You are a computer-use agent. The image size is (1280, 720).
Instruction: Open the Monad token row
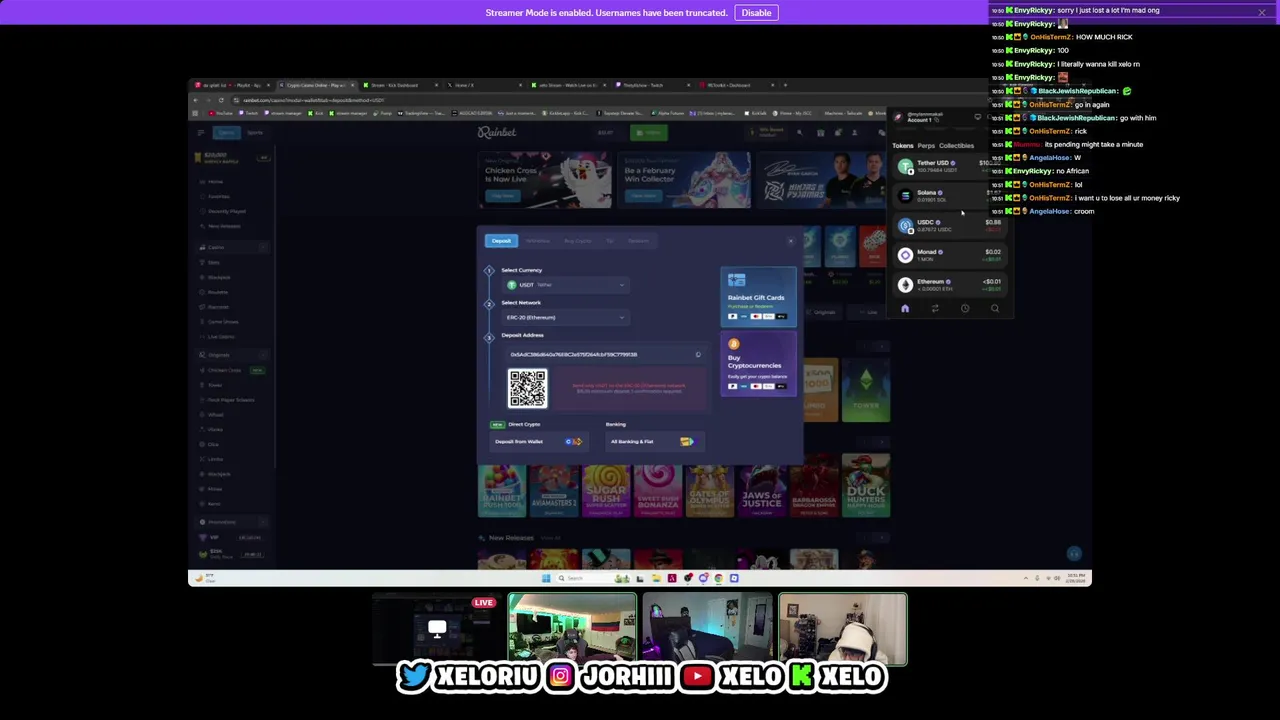(x=950, y=255)
